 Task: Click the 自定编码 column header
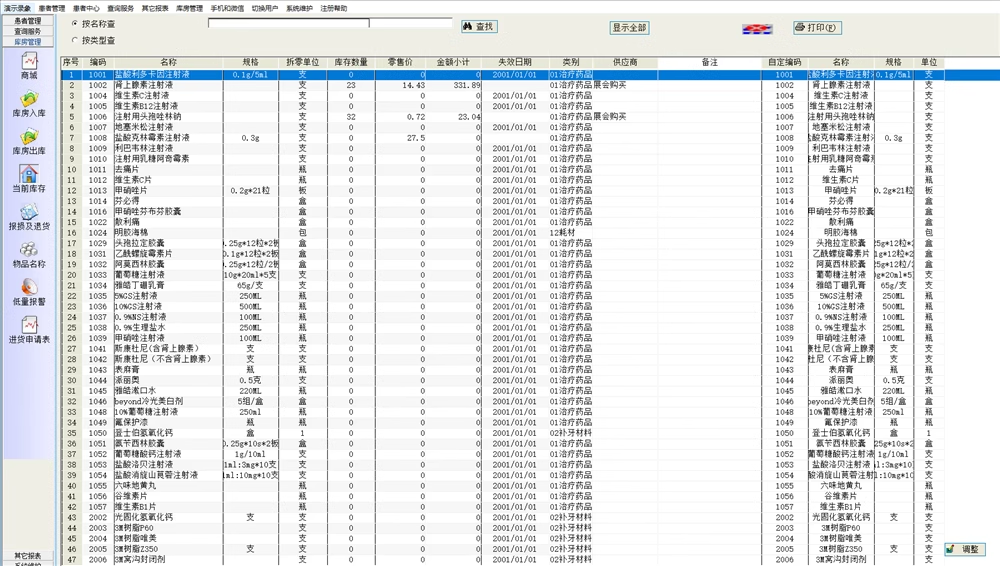coord(784,63)
